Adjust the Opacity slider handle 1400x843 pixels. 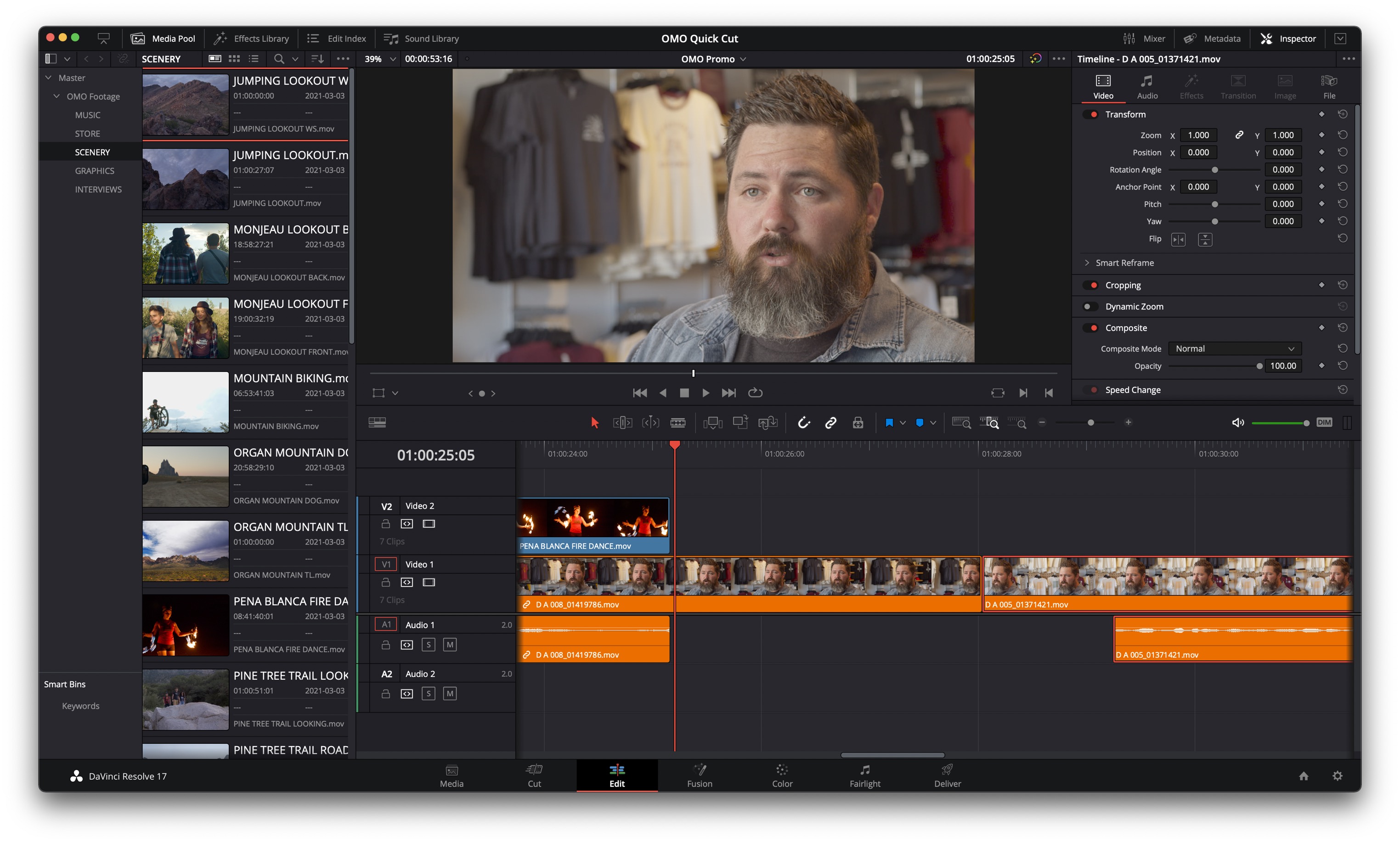(x=1259, y=366)
